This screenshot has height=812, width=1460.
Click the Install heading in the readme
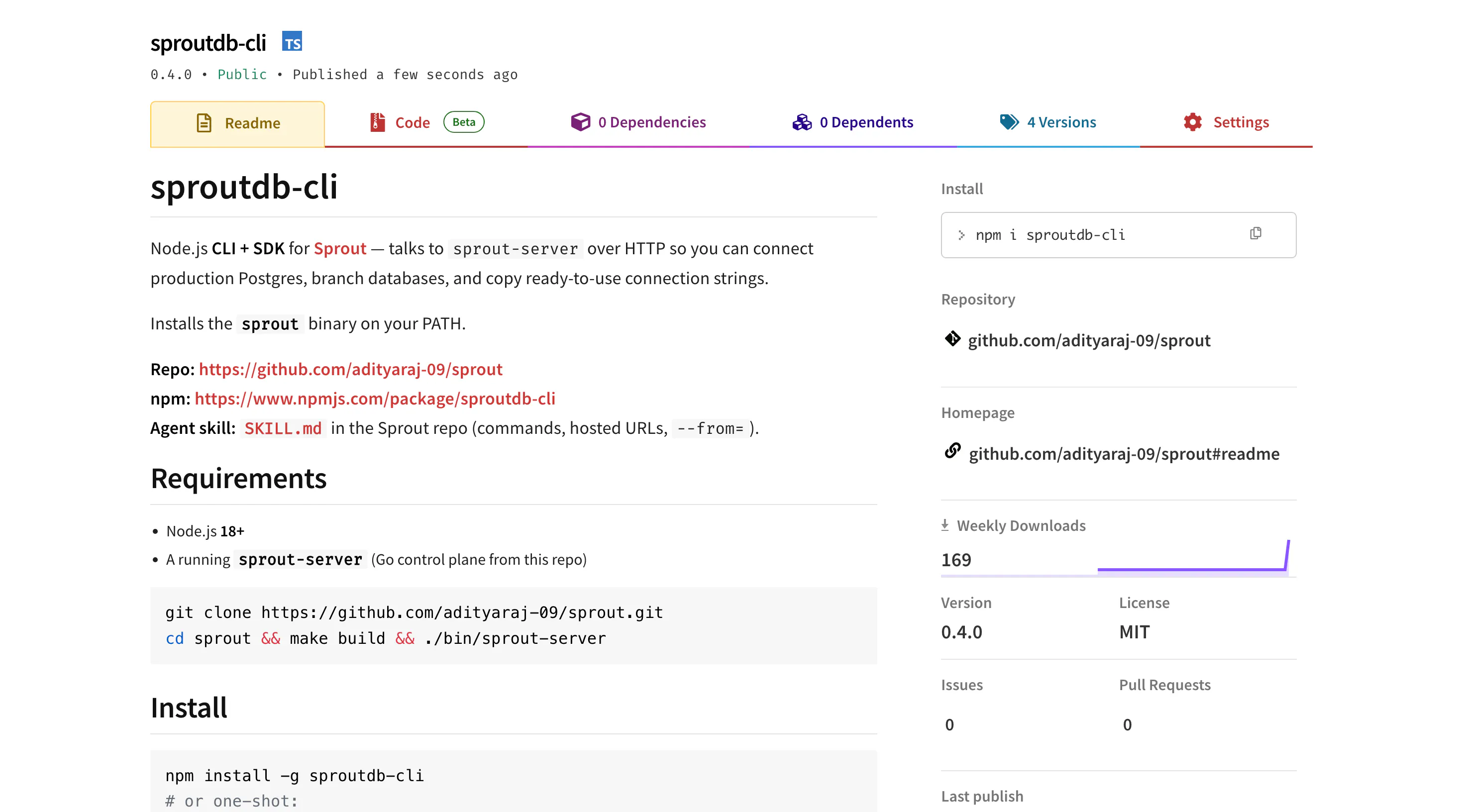tap(189, 708)
